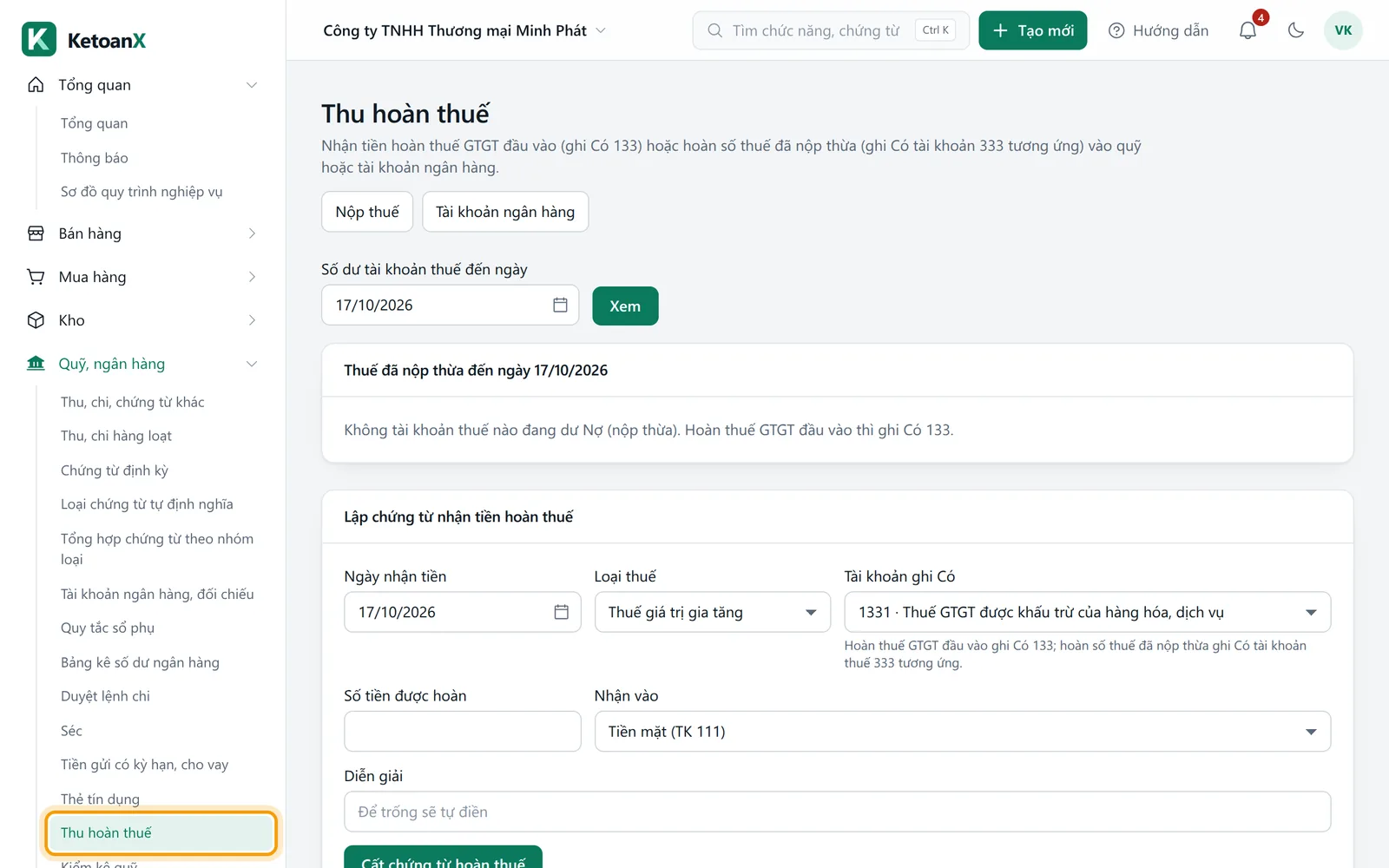Screen dimensions: 1389x868
Task: Click the Kho box icon
Action: point(36,320)
